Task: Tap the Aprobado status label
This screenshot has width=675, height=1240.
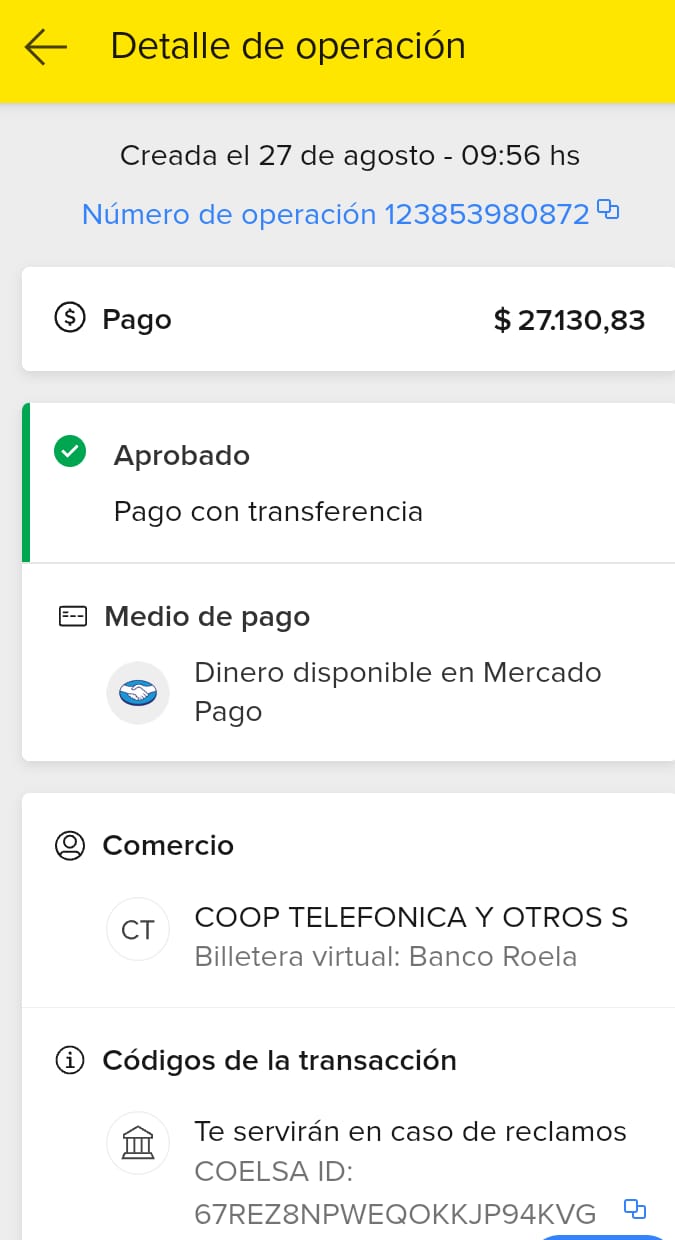Action: point(182,455)
